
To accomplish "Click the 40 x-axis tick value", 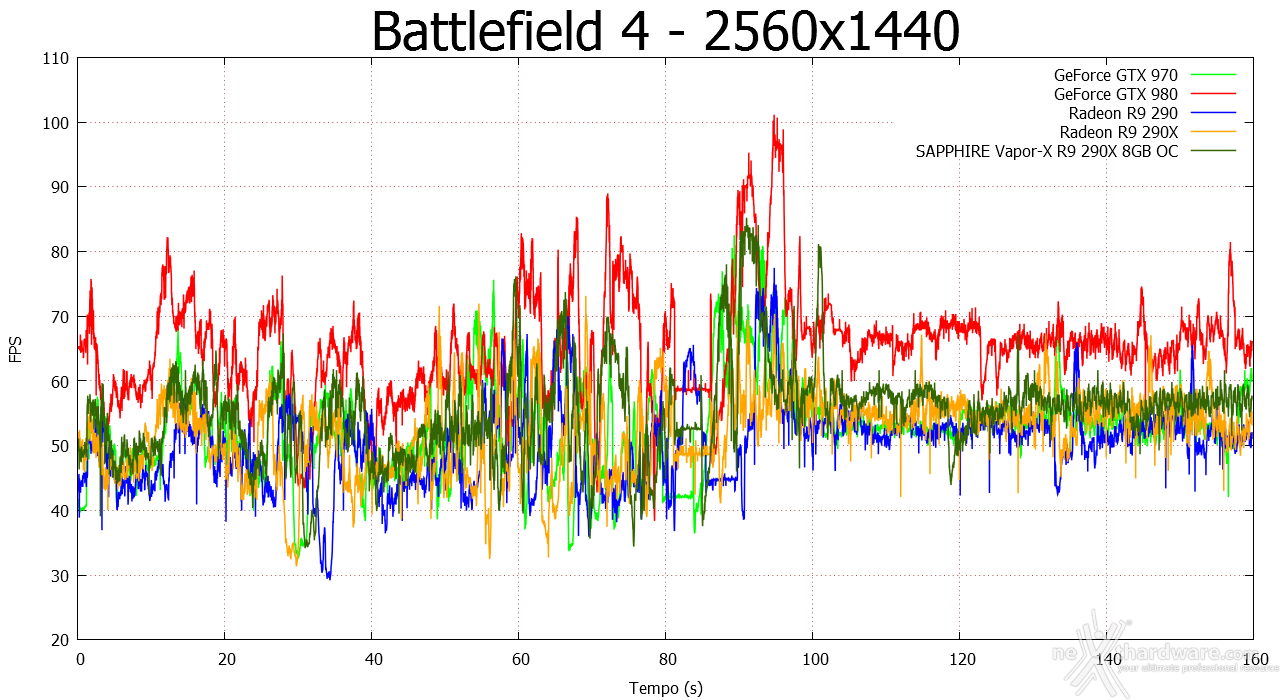I will pos(372,660).
